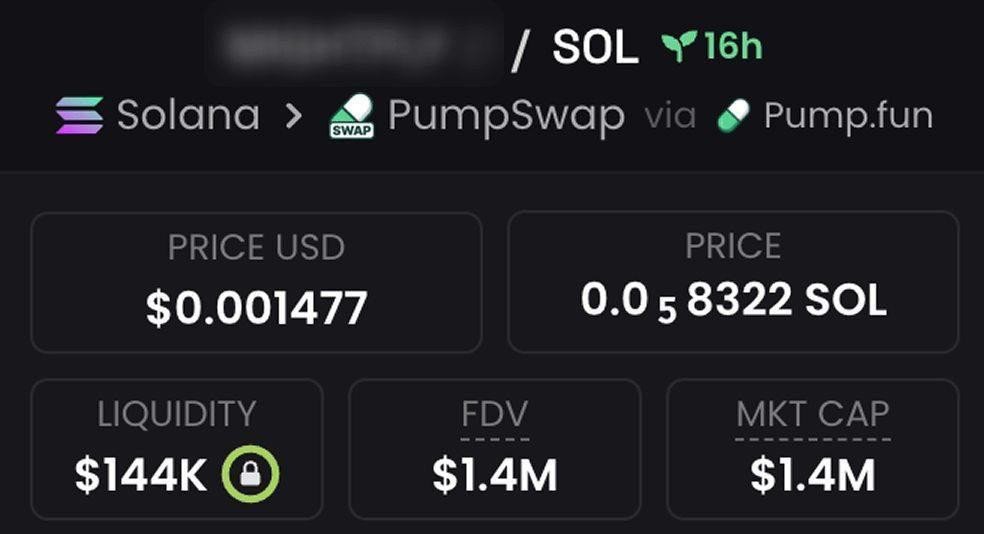Click the Pump.fun pill icon
Viewport: 984px width, 534px height.
(x=733, y=116)
